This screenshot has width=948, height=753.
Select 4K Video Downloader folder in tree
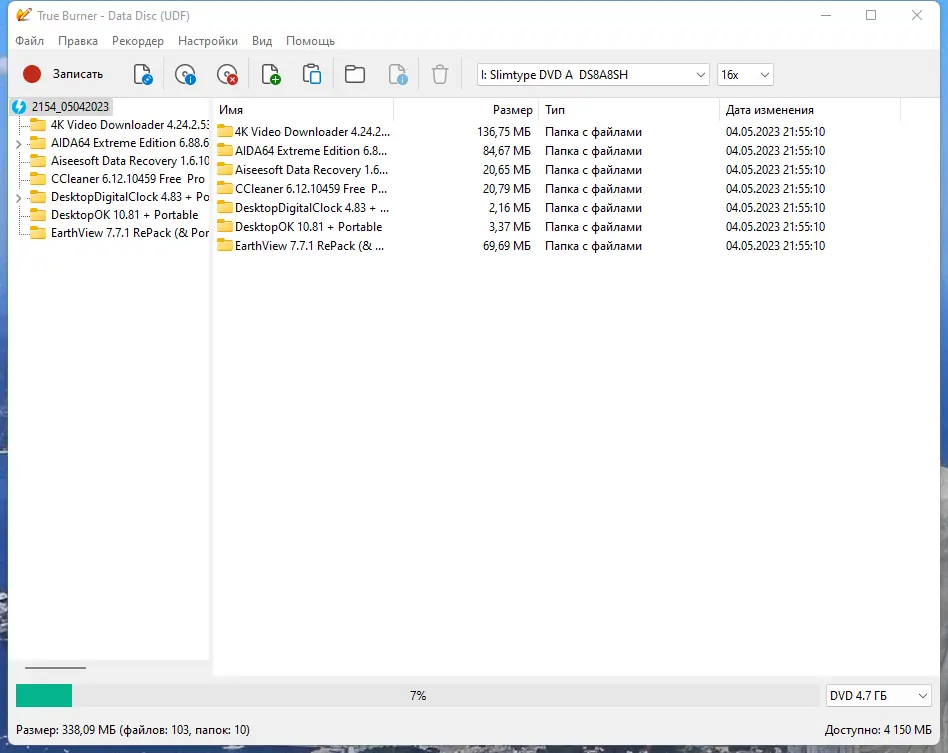[x=129, y=125]
